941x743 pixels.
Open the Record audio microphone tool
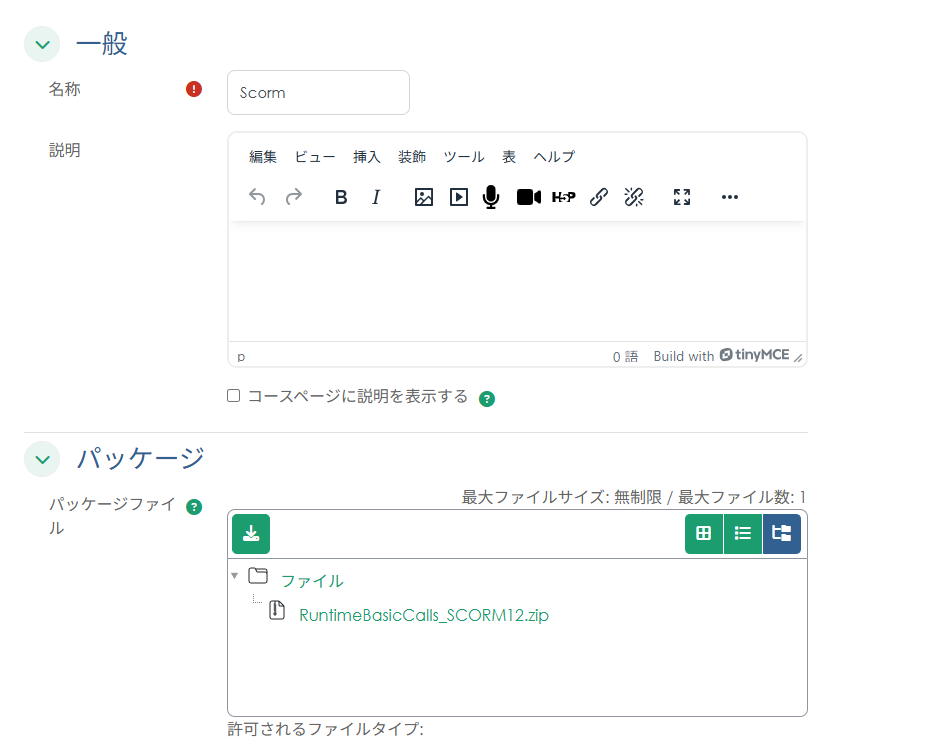(490, 197)
